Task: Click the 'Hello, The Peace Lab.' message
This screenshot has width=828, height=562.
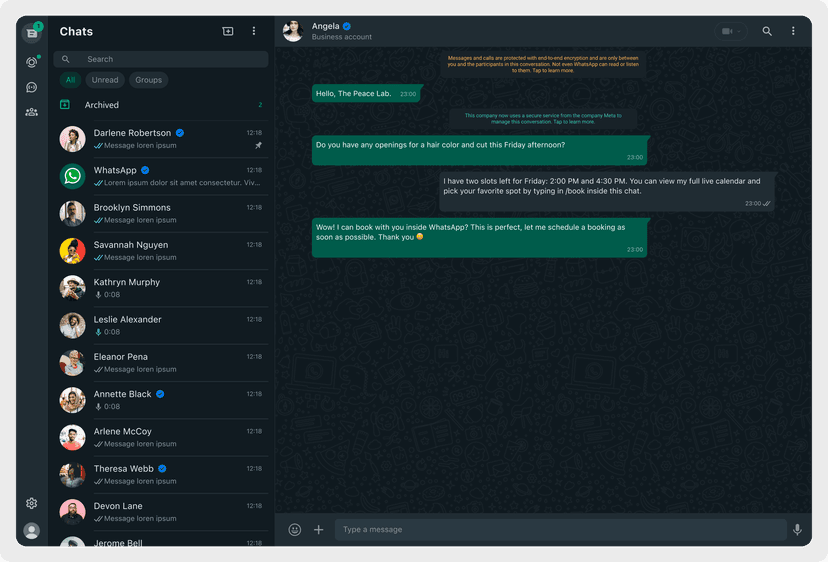Action: pos(366,93)
